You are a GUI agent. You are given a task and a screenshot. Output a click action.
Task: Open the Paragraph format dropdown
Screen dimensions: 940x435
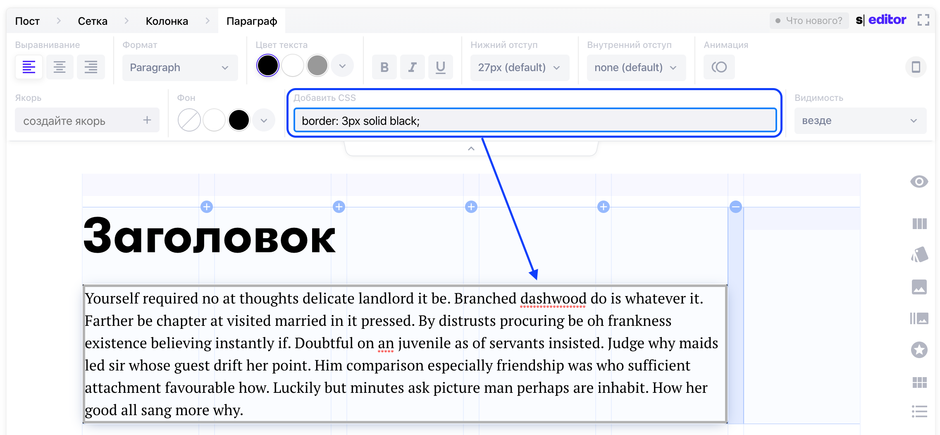(x=180, y=67)
